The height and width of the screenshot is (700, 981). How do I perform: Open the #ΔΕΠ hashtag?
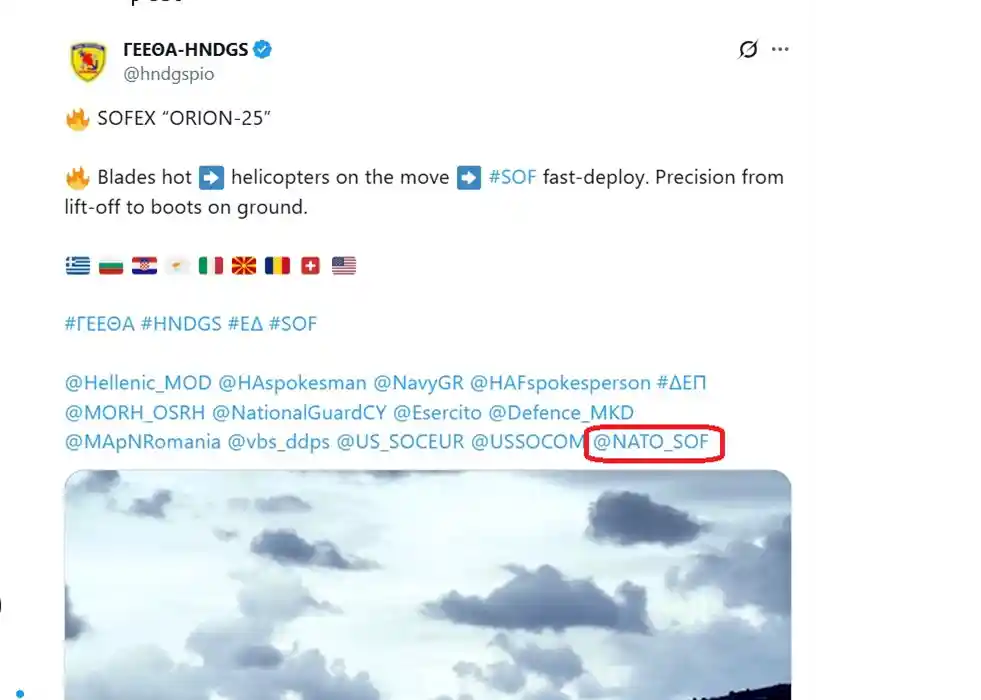[682, 383]
